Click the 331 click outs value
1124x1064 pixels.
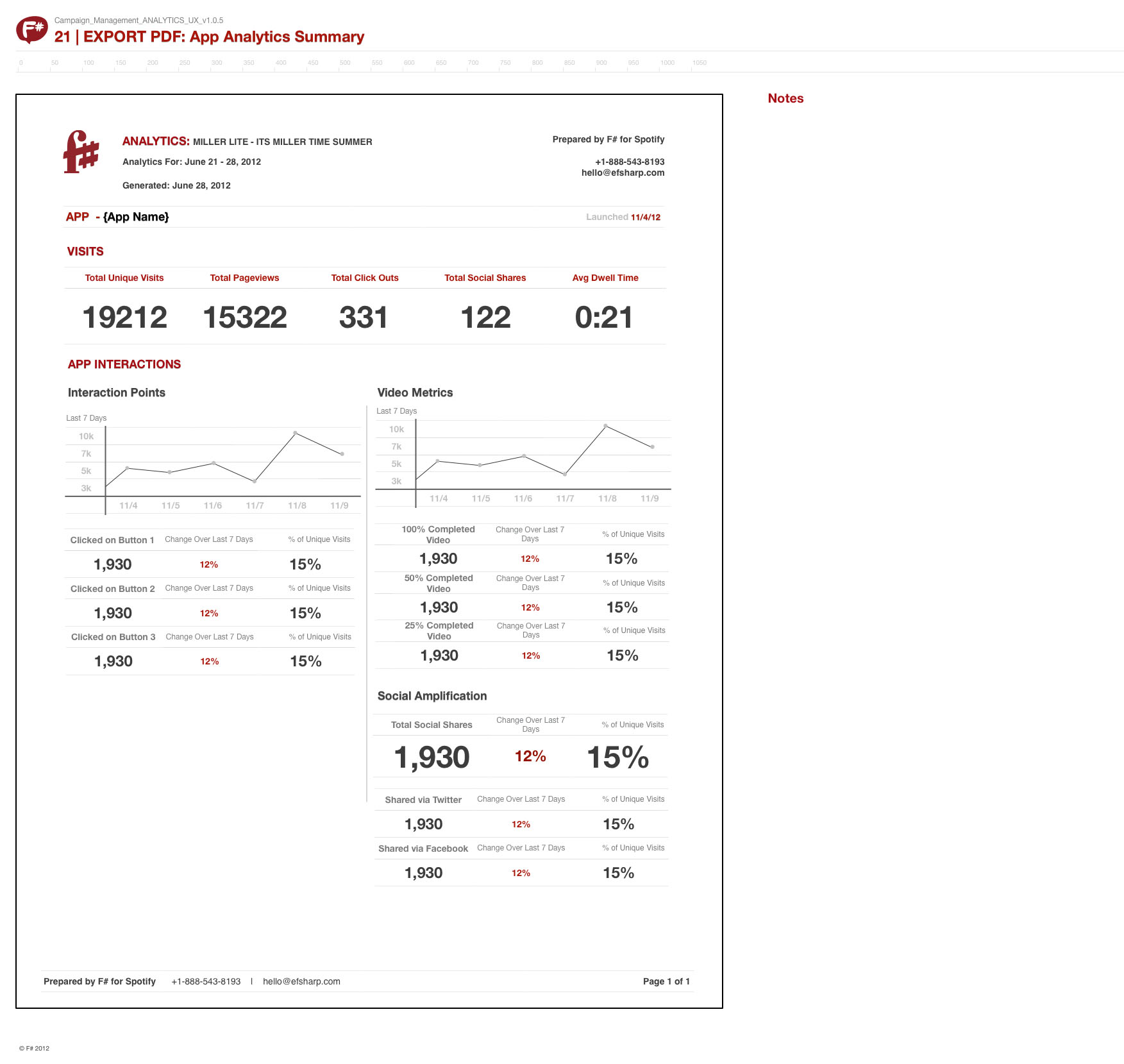[364, 317]
